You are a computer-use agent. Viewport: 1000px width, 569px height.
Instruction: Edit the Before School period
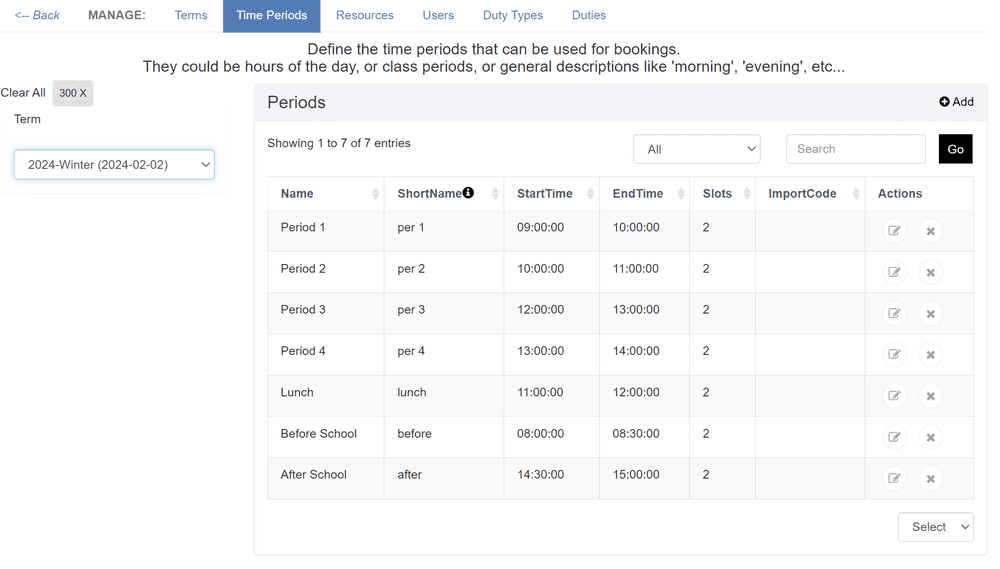pos(894,438)
